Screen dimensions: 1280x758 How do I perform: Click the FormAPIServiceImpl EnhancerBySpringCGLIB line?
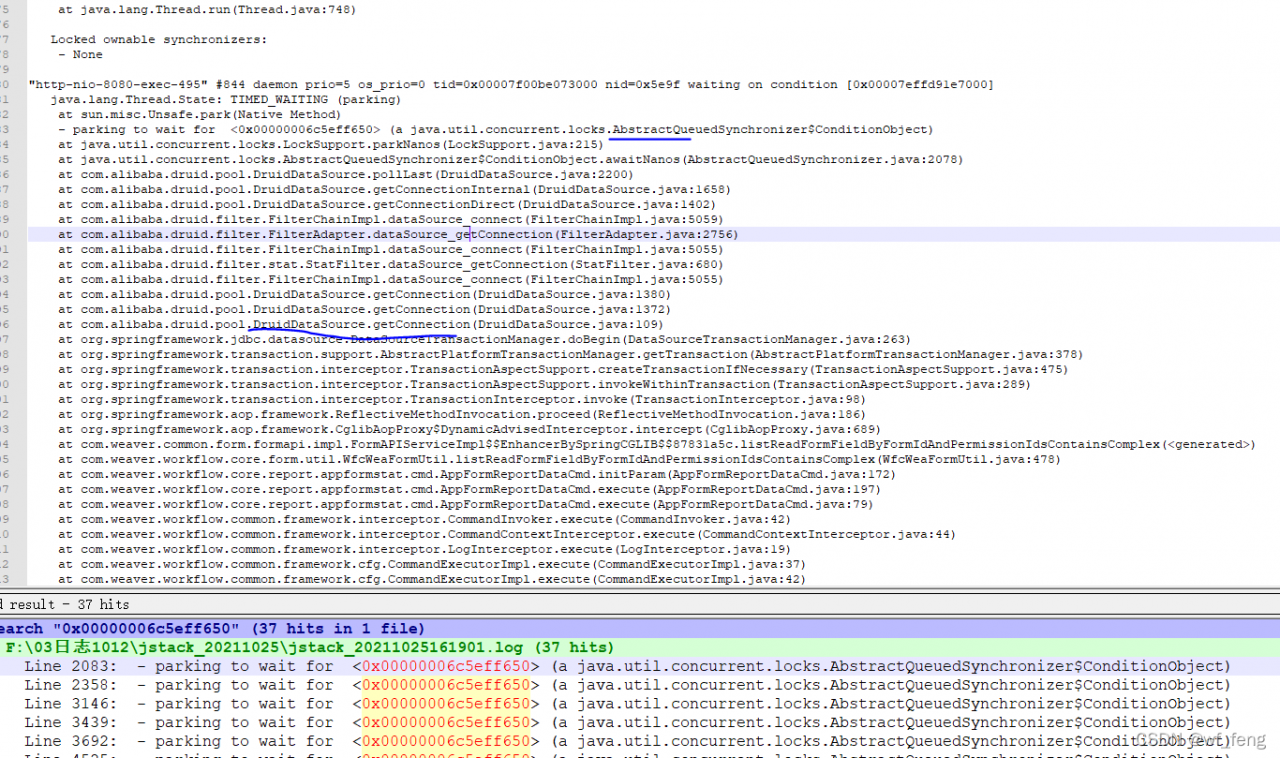point(656,444)
